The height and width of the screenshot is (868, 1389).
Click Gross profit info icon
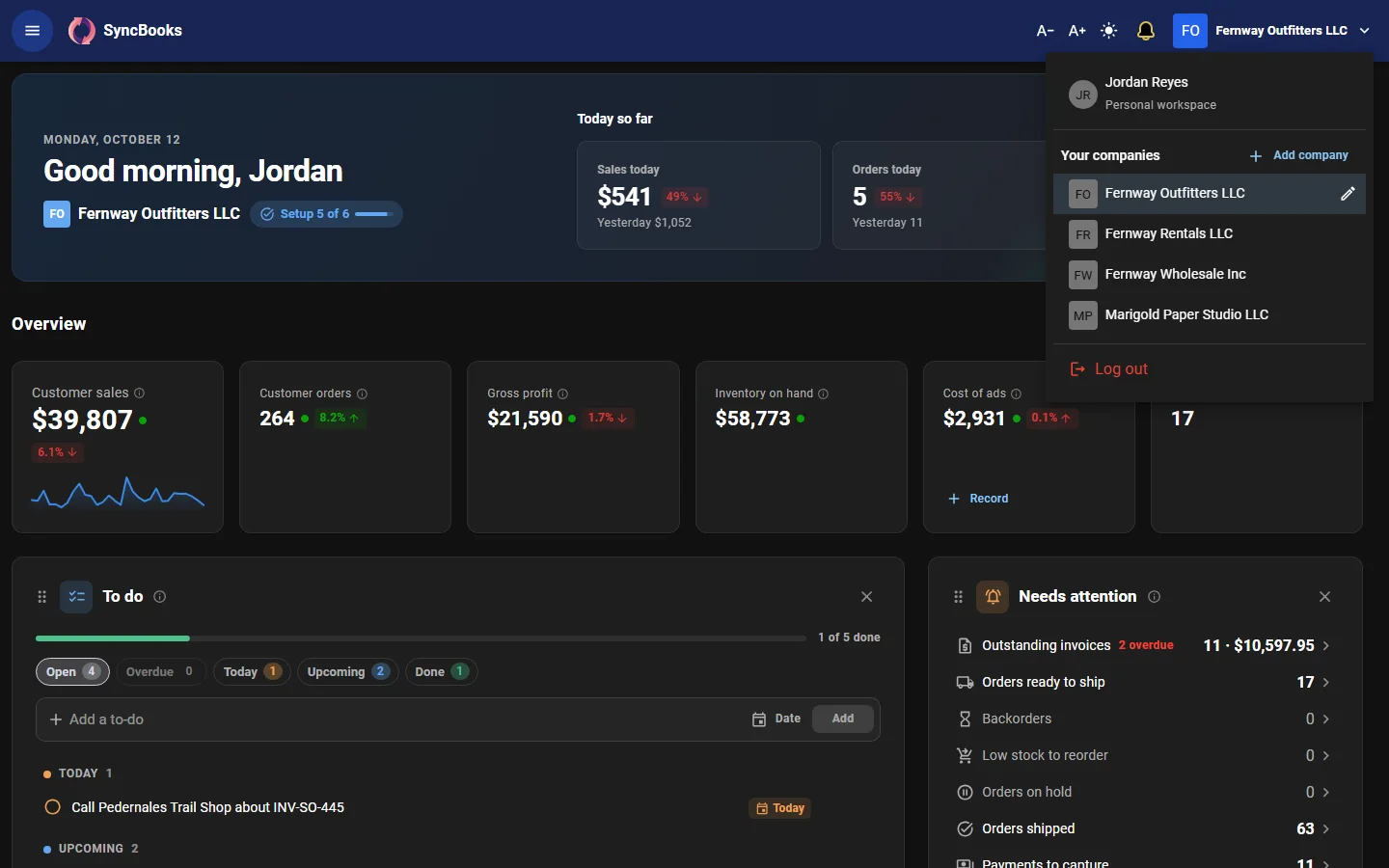563,393
